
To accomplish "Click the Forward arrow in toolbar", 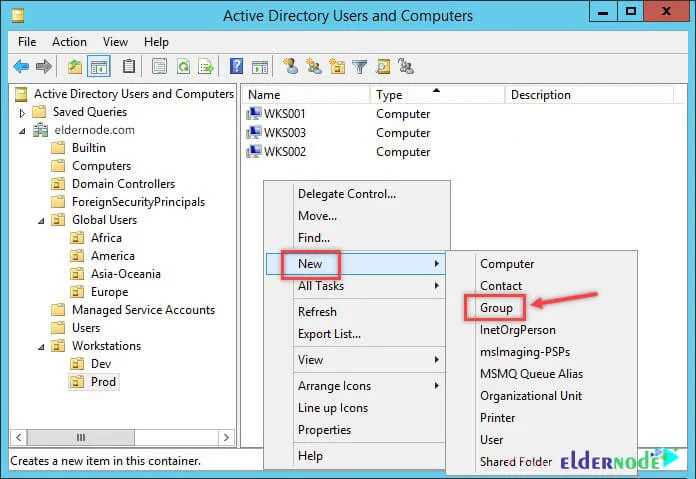I will click(x=44, y=67).
